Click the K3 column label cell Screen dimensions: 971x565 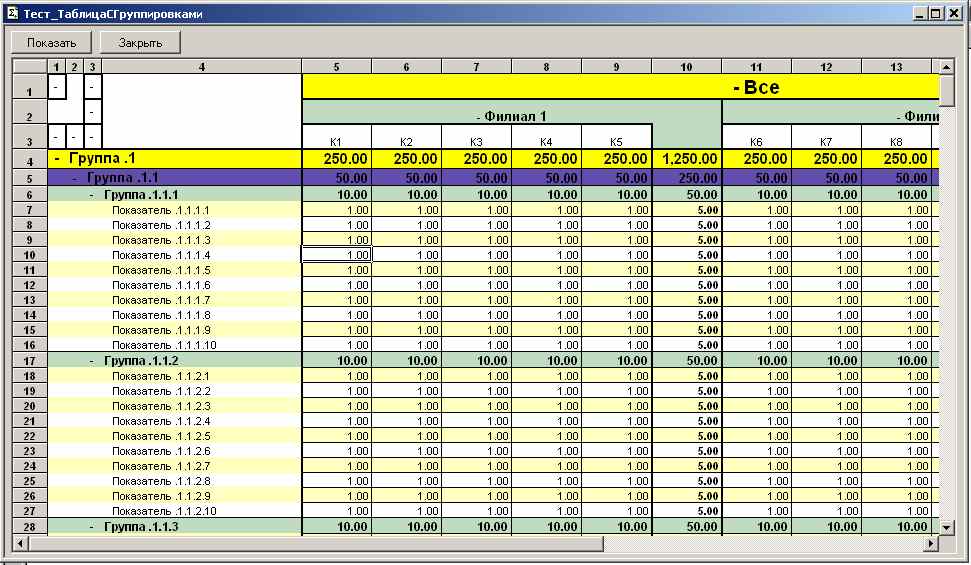pyautogui.click(x=476, y=142)
